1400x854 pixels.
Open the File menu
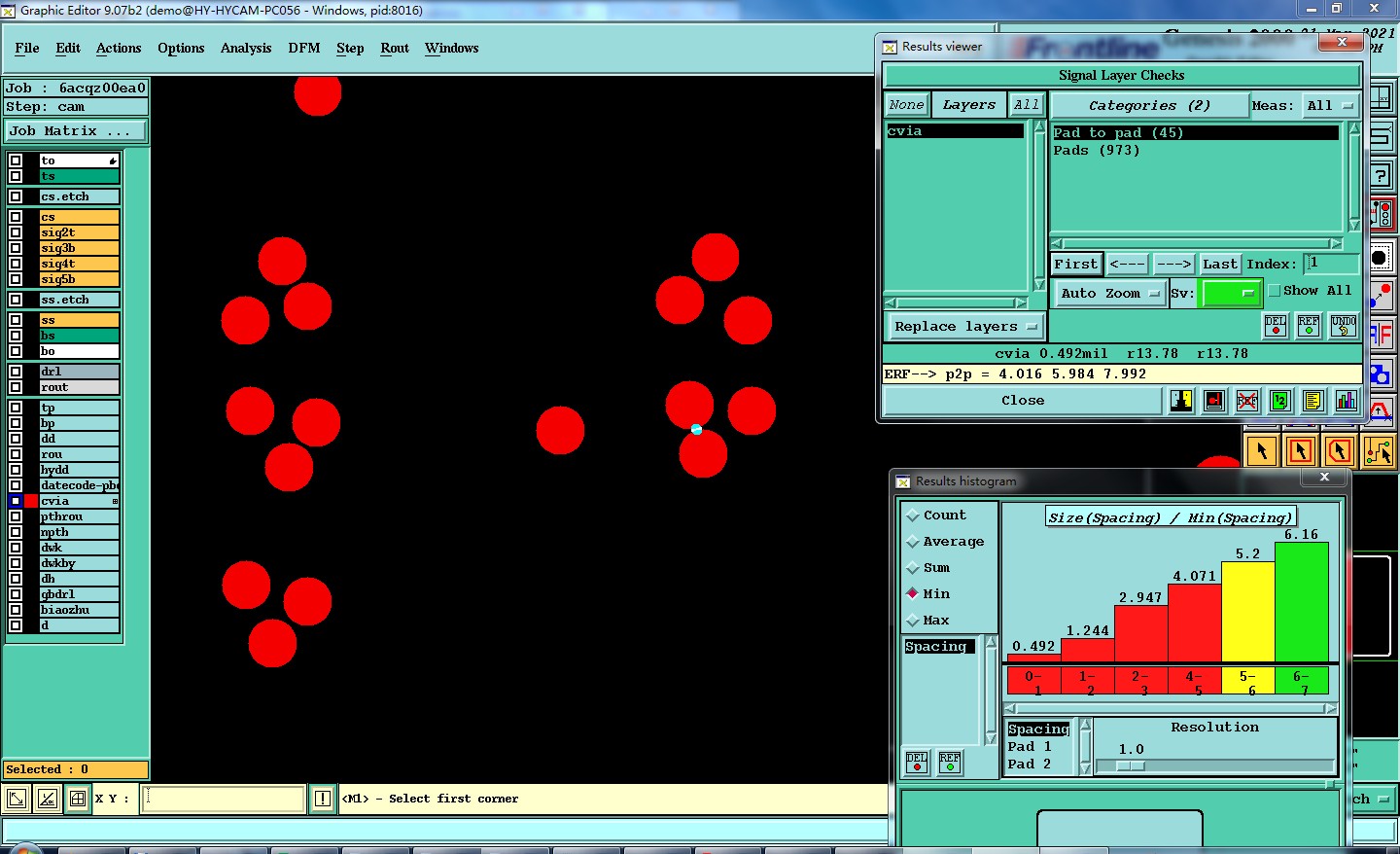pos(27,48)
